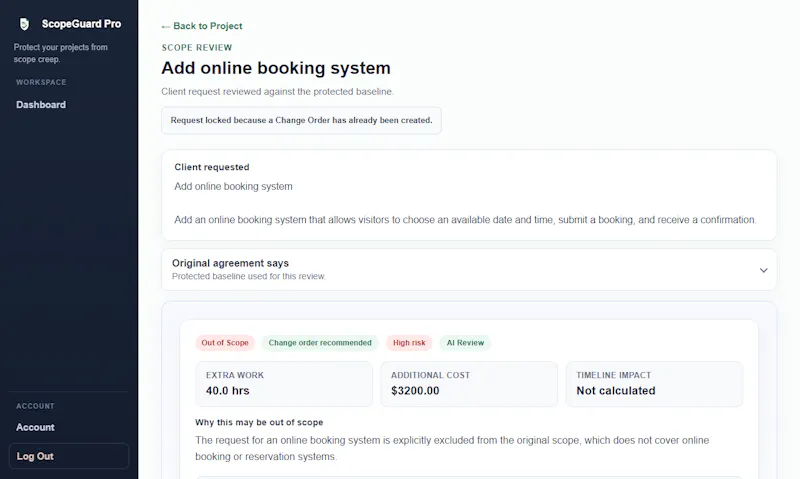Click the ACCOUNT section label
The width and height of the screenshot is (800, 479).
point(35,406)
